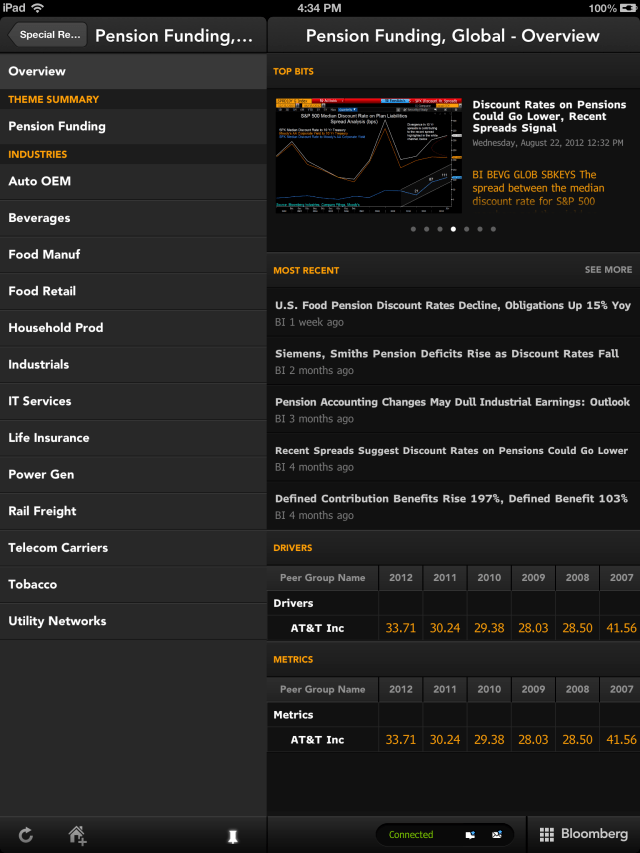The image size is (640, 853).
Task: Open the chat message icon beside Connected
Action: coord(470,835)
